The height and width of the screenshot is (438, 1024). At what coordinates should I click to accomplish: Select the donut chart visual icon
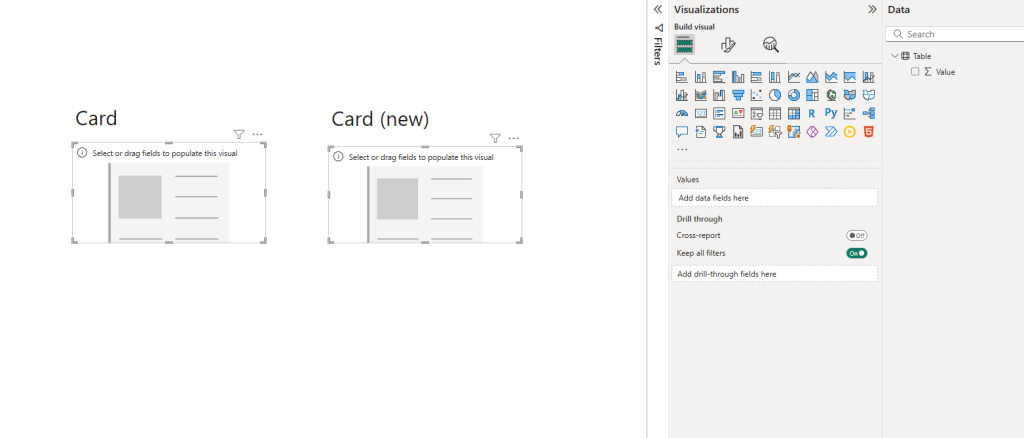(x=794, y=95)
